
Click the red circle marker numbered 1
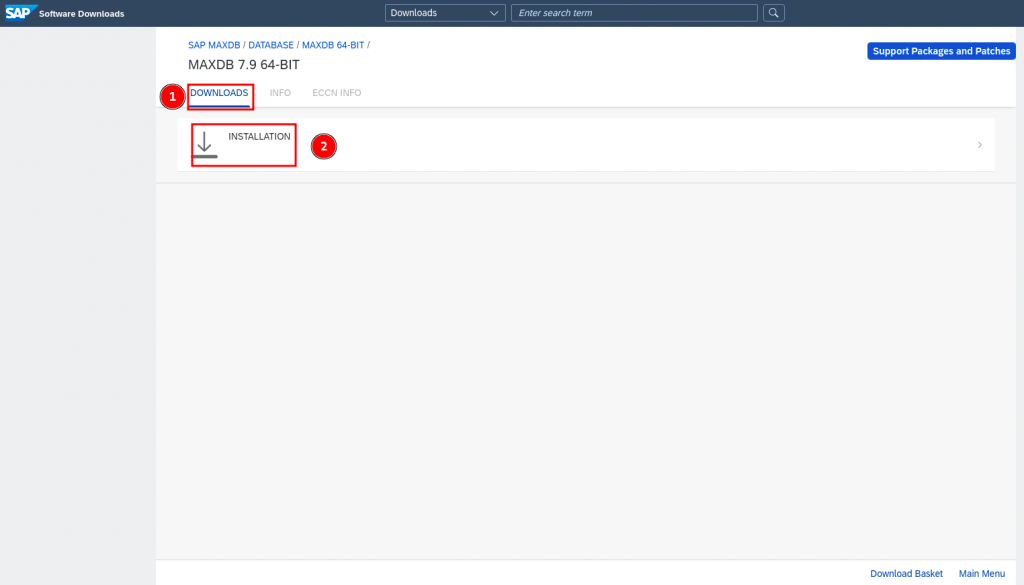pos(172,97)
